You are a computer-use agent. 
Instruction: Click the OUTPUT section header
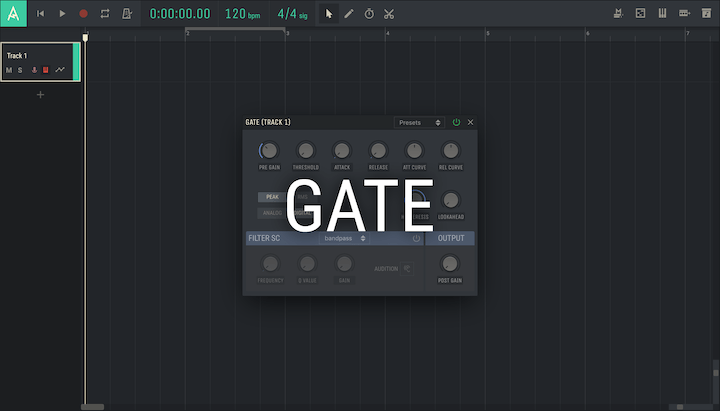[450, 238]
